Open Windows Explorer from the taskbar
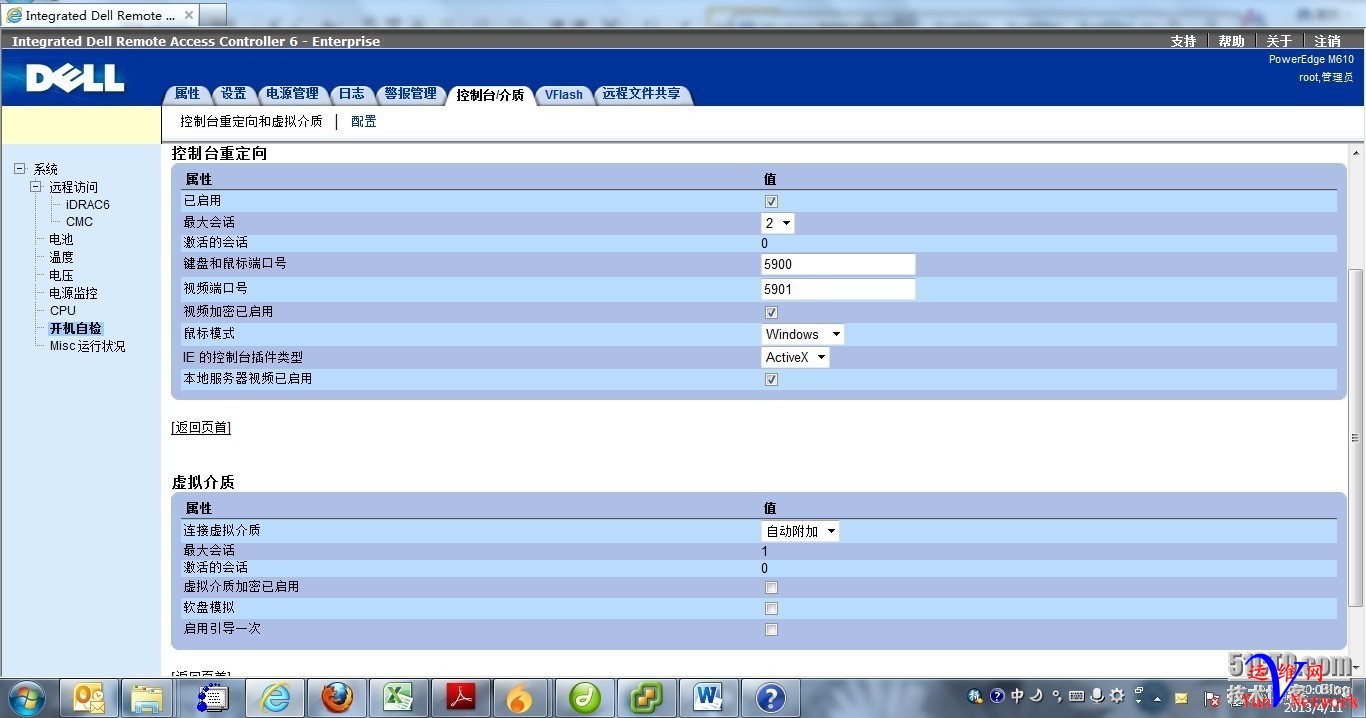Screen dimensions: 1366x718 click(147, 697)
